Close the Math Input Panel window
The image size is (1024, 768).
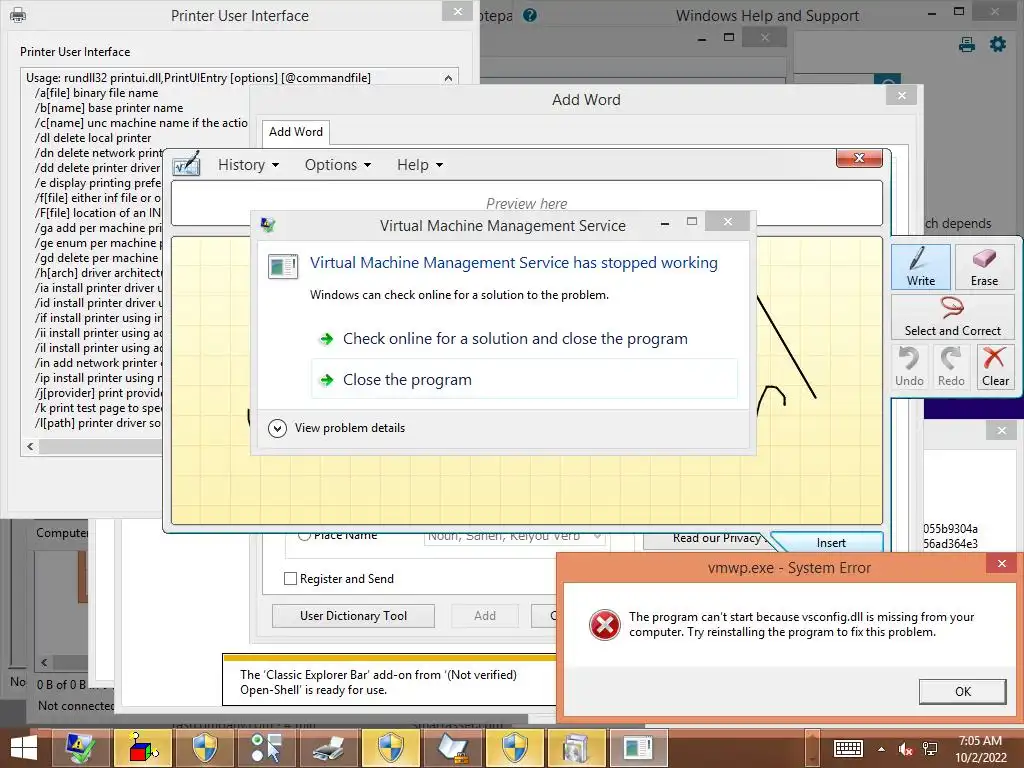coord(859,158)
